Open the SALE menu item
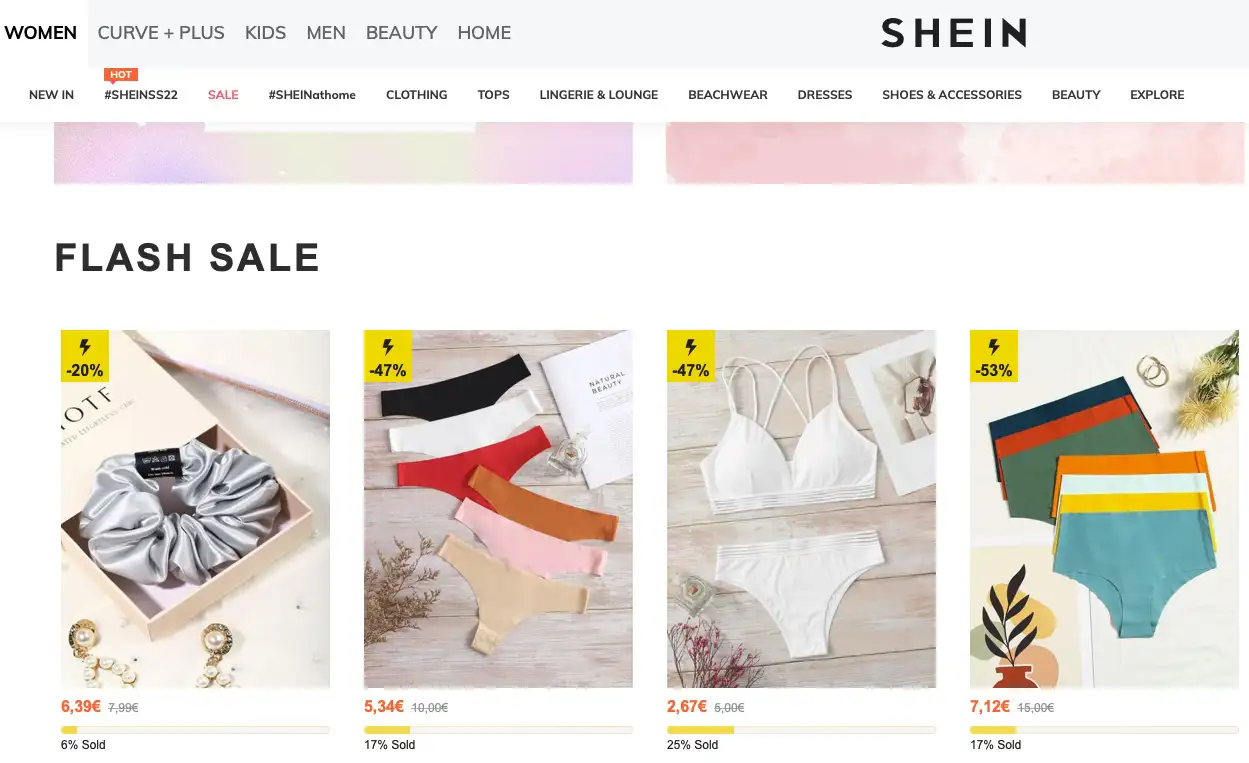The image size is (1249, 763). 223,95
